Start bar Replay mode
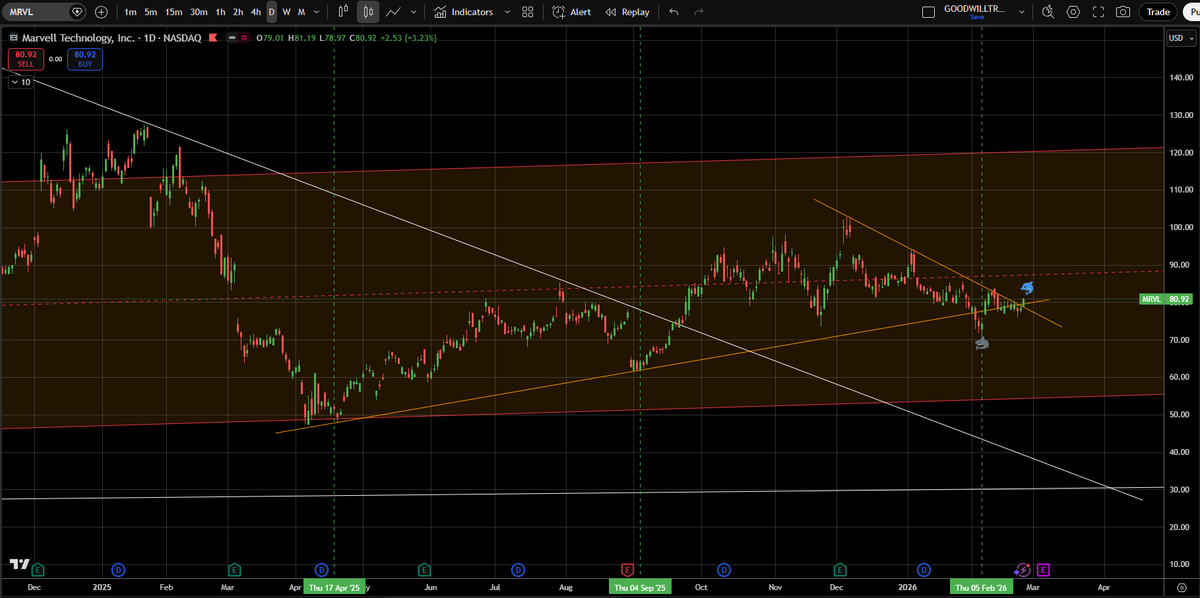This screenshot has height=598, width=1200. 628,12
